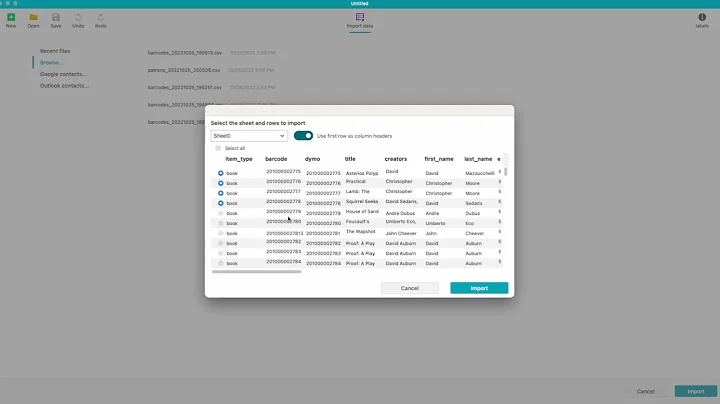Select row with barcode 201000002783
Image resolution: width=720 pixels, height=404 pixels.
pyautogui.click(x=220, y=253)
